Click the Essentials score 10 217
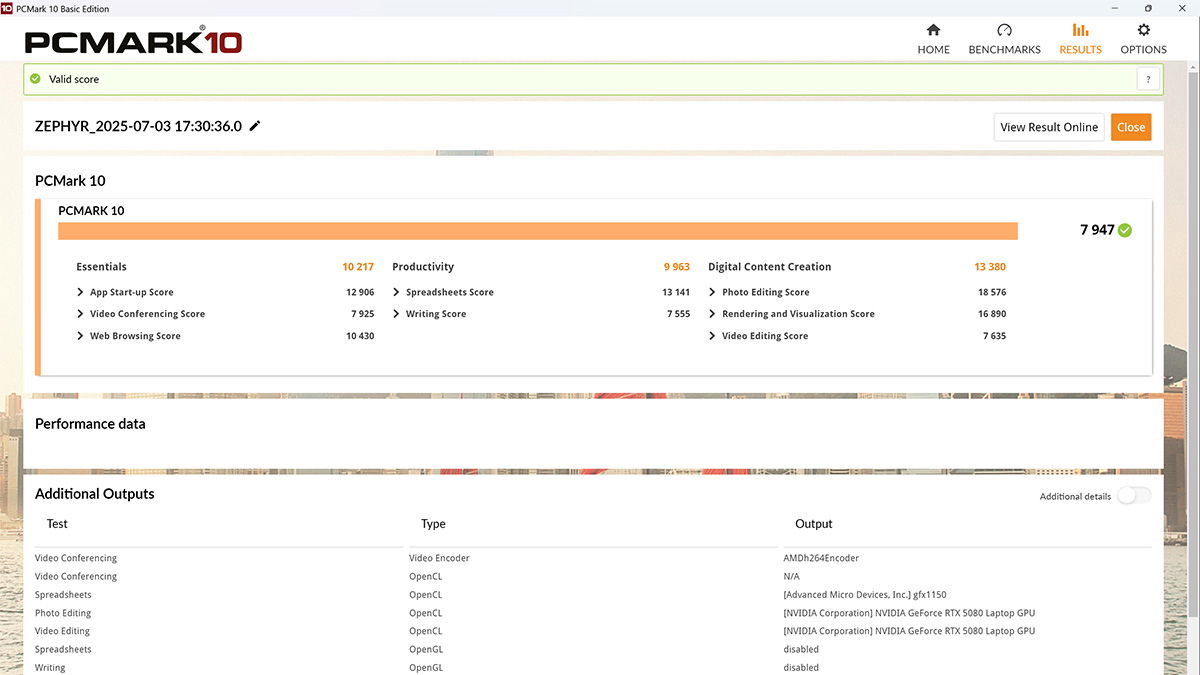Image resolution: width=1200 pixels, height=675 pixels. 358,267
